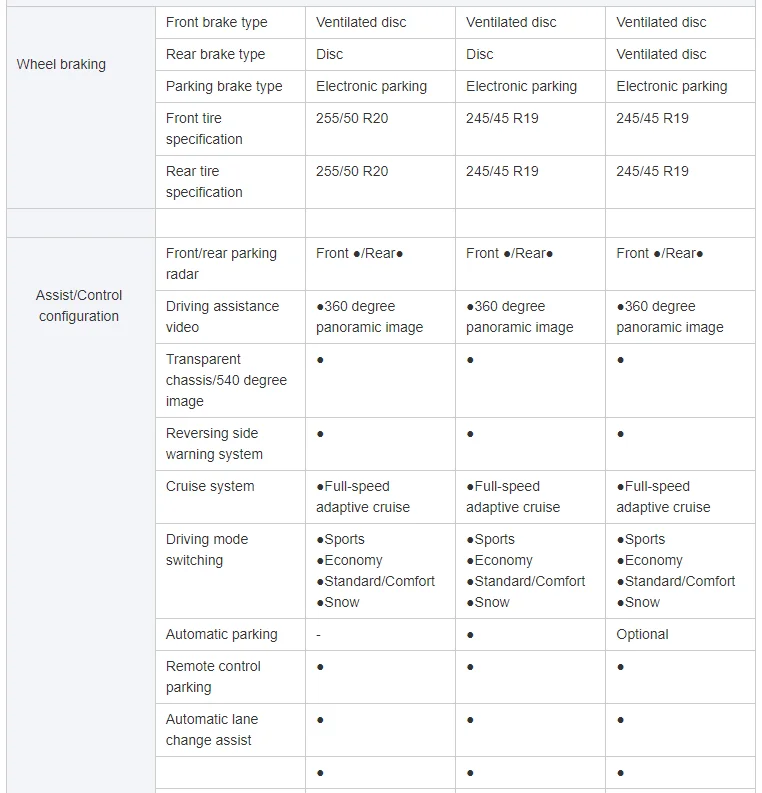Select the Assist/Control configuration category cell
Image resolution: width=762 pixels, height=793 pixels.
[x=79, y=305]
